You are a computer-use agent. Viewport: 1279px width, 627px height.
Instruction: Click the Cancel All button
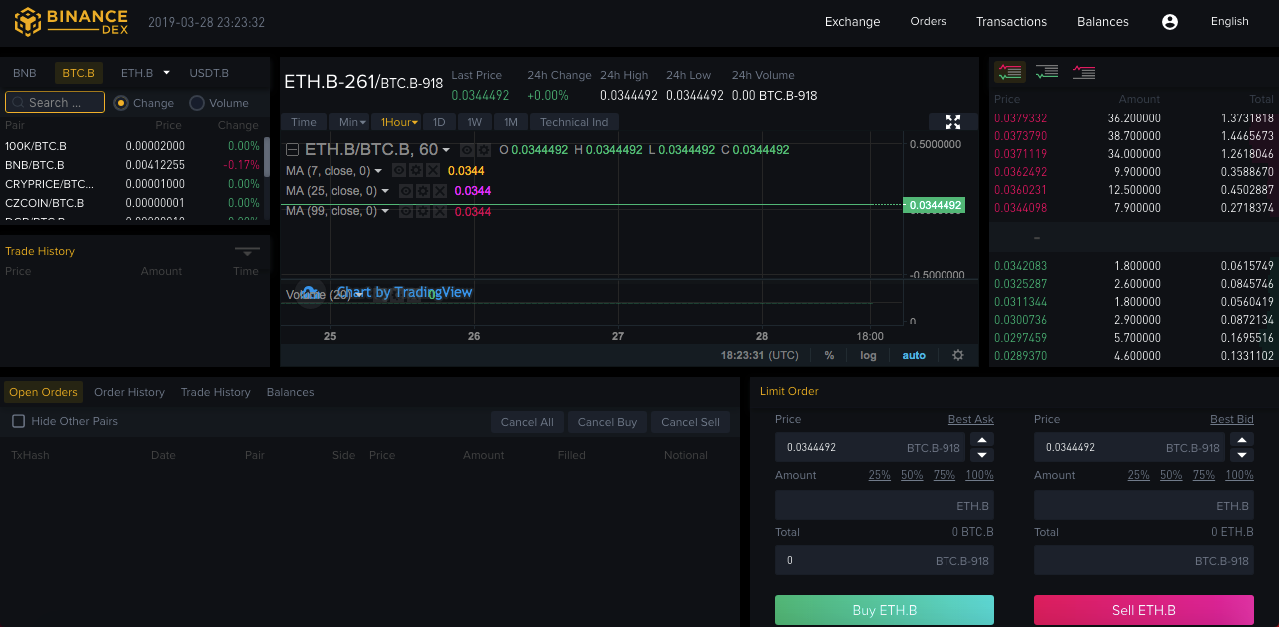tap(527, 422)
